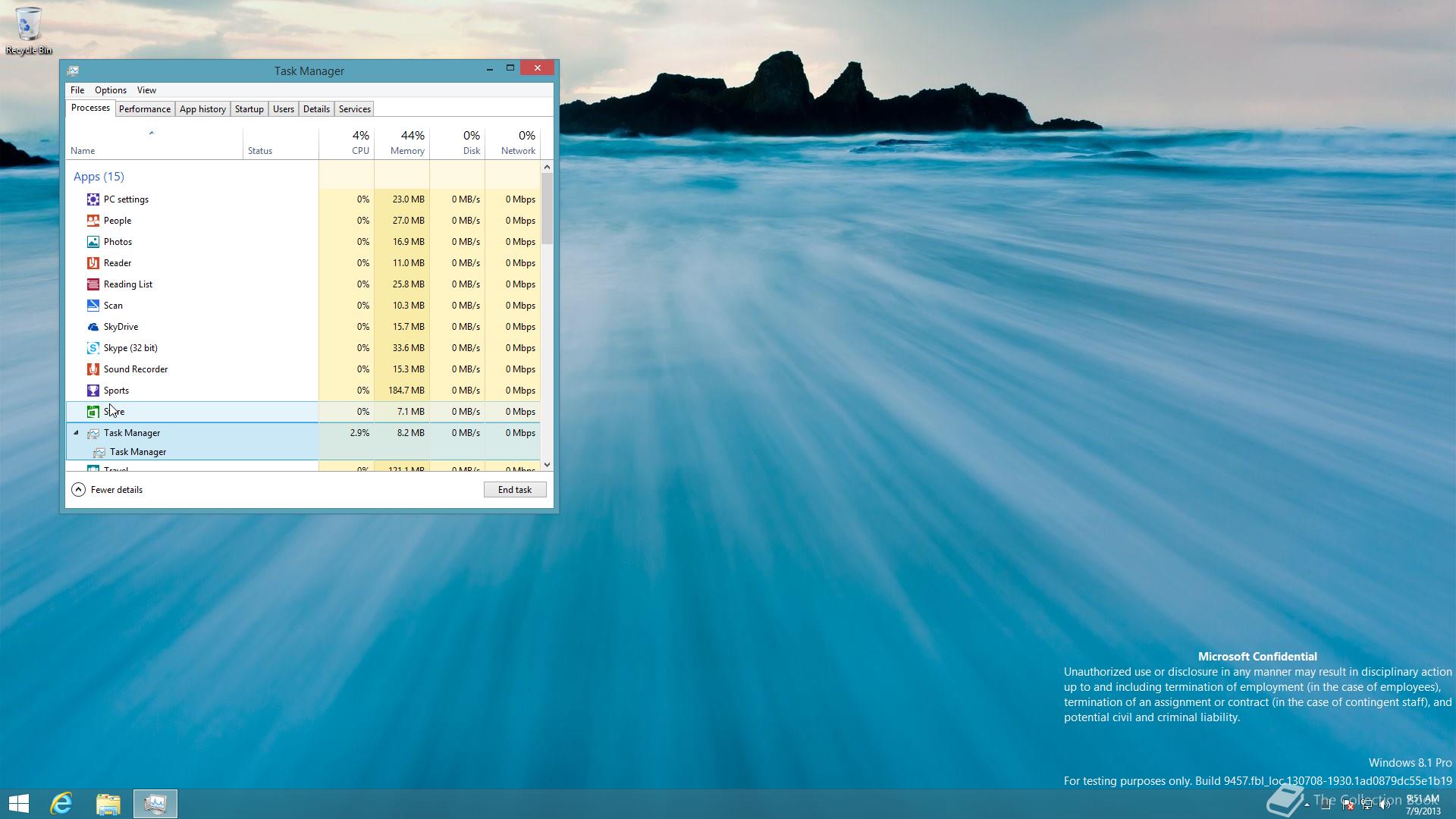The height and width of the screenshot is (819, 1456).
Task: Sort by the Disk column header
Action: click(457, 143)
